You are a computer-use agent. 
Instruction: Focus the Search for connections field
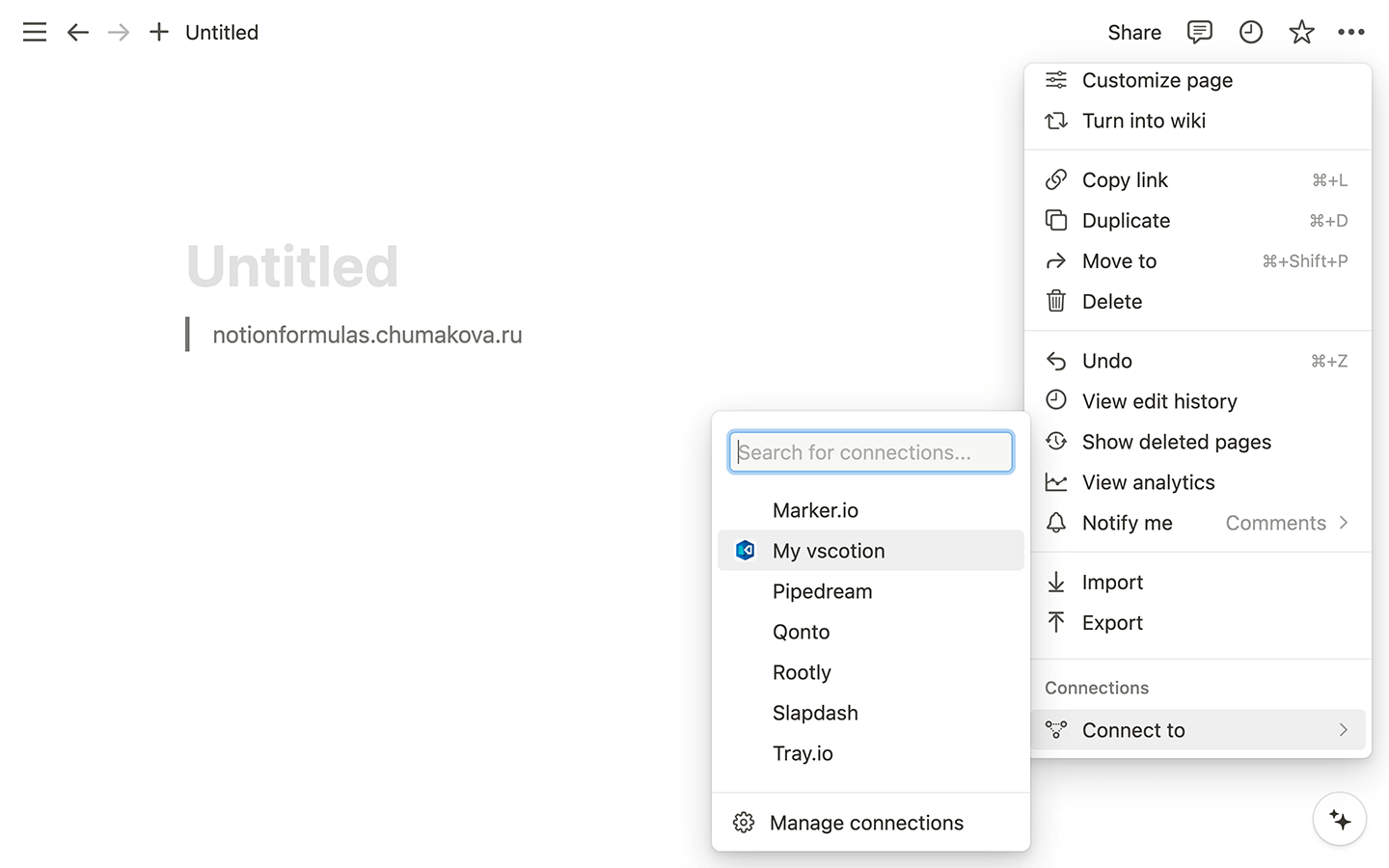tap(871, 452)
